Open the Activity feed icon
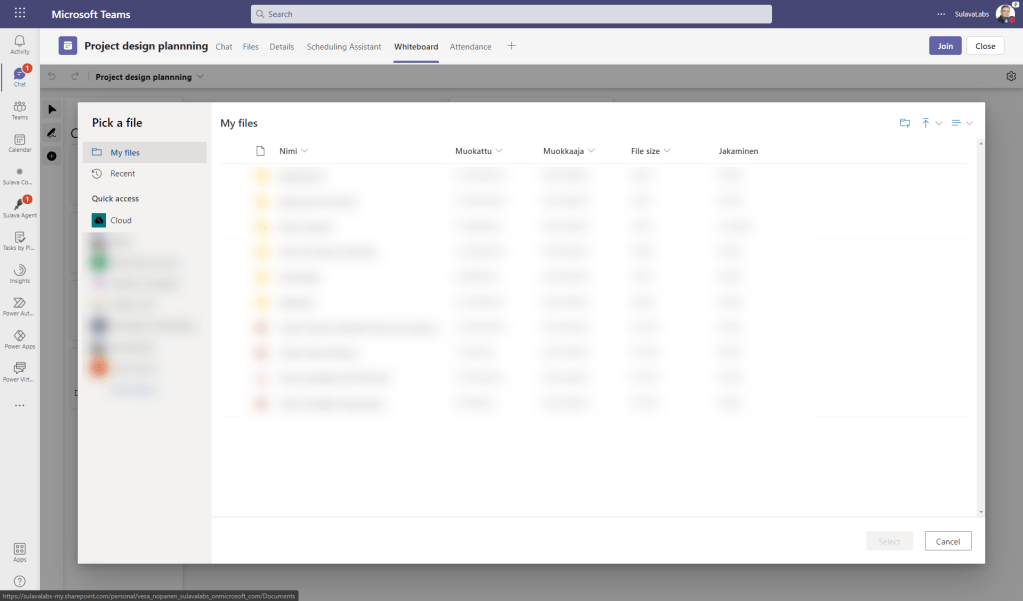1023x601 pixels. [x=20, y=44]
